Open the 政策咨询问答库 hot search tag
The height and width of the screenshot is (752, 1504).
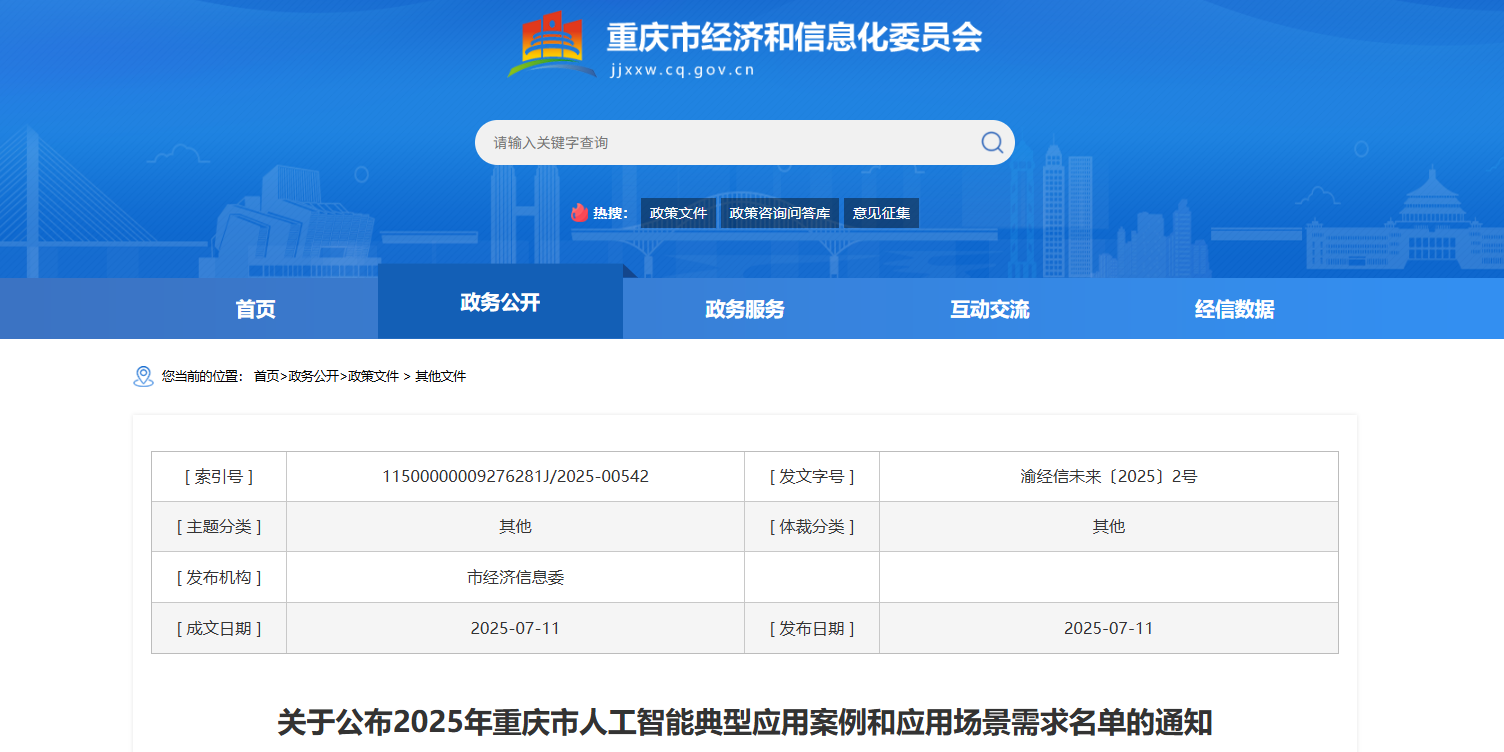pos(779,213)
